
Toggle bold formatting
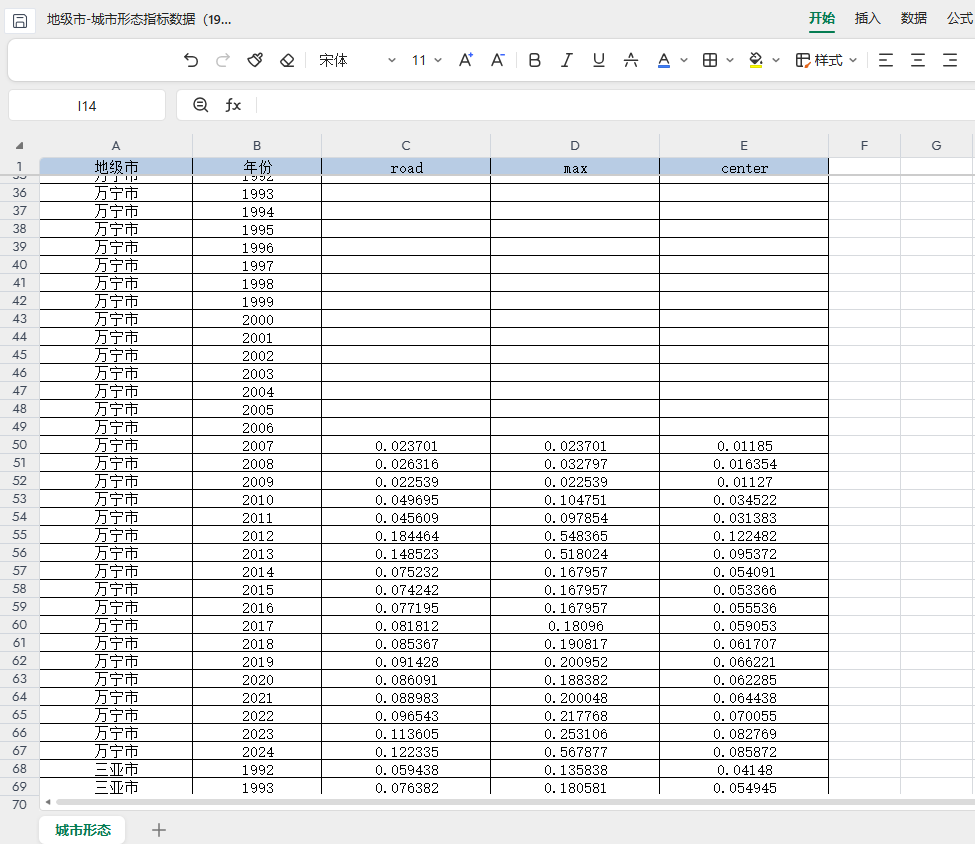535,61
